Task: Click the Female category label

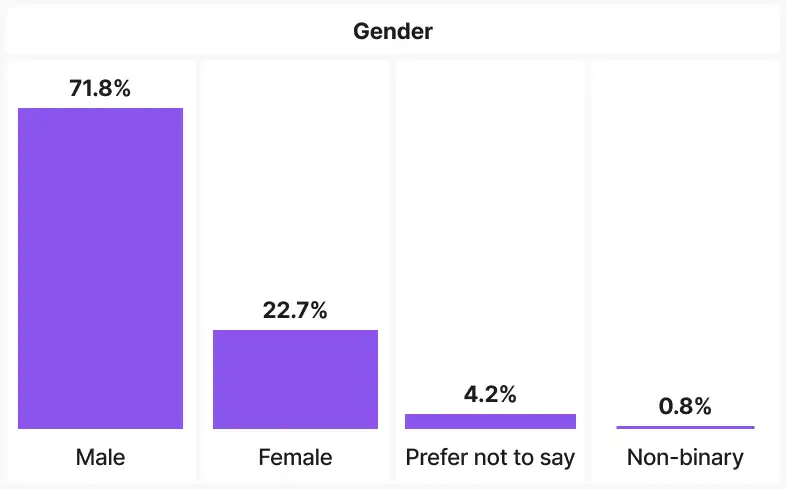Action: coord(295,458)
